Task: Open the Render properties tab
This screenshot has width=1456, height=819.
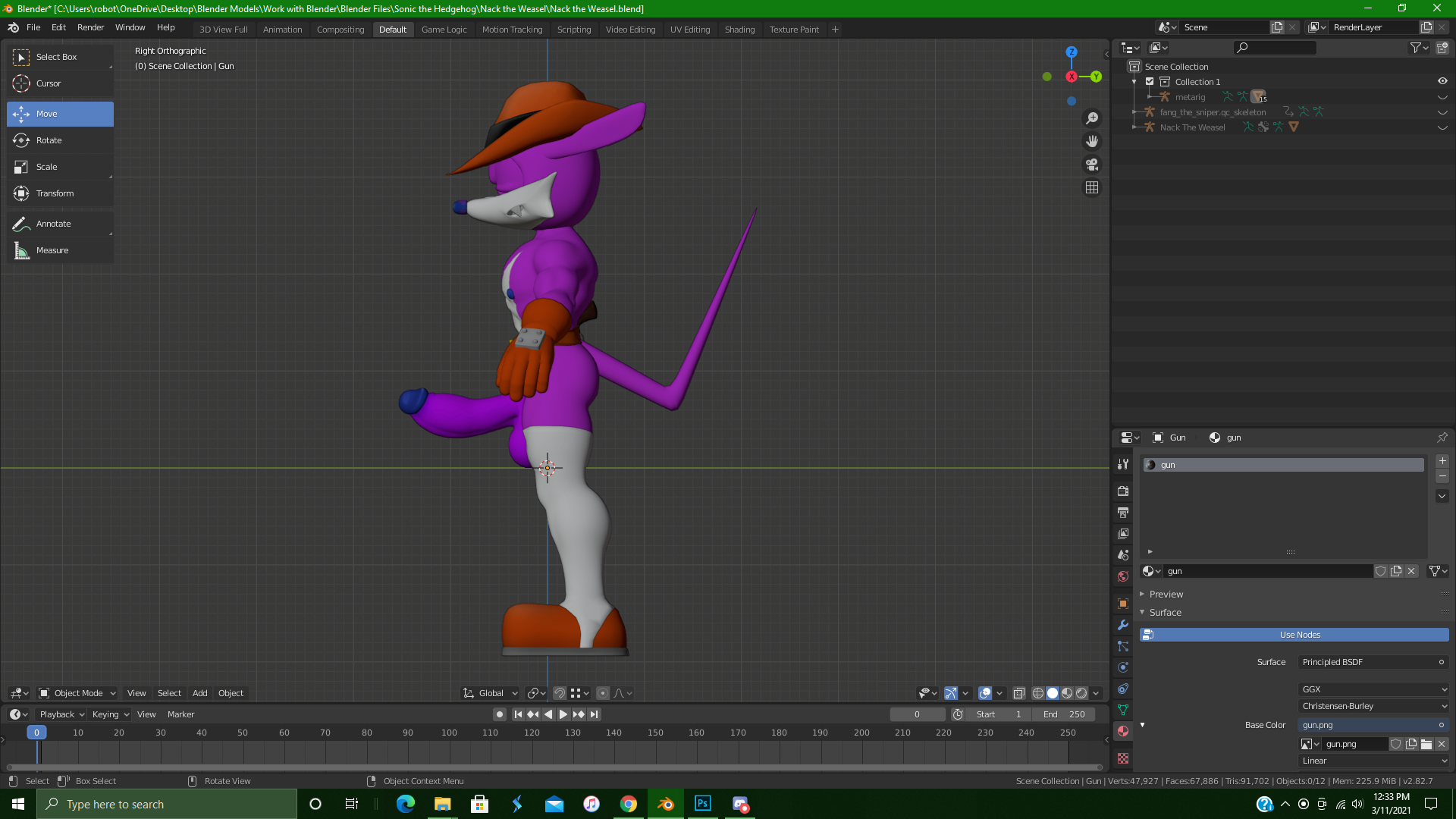Action: pos(1123,491)
